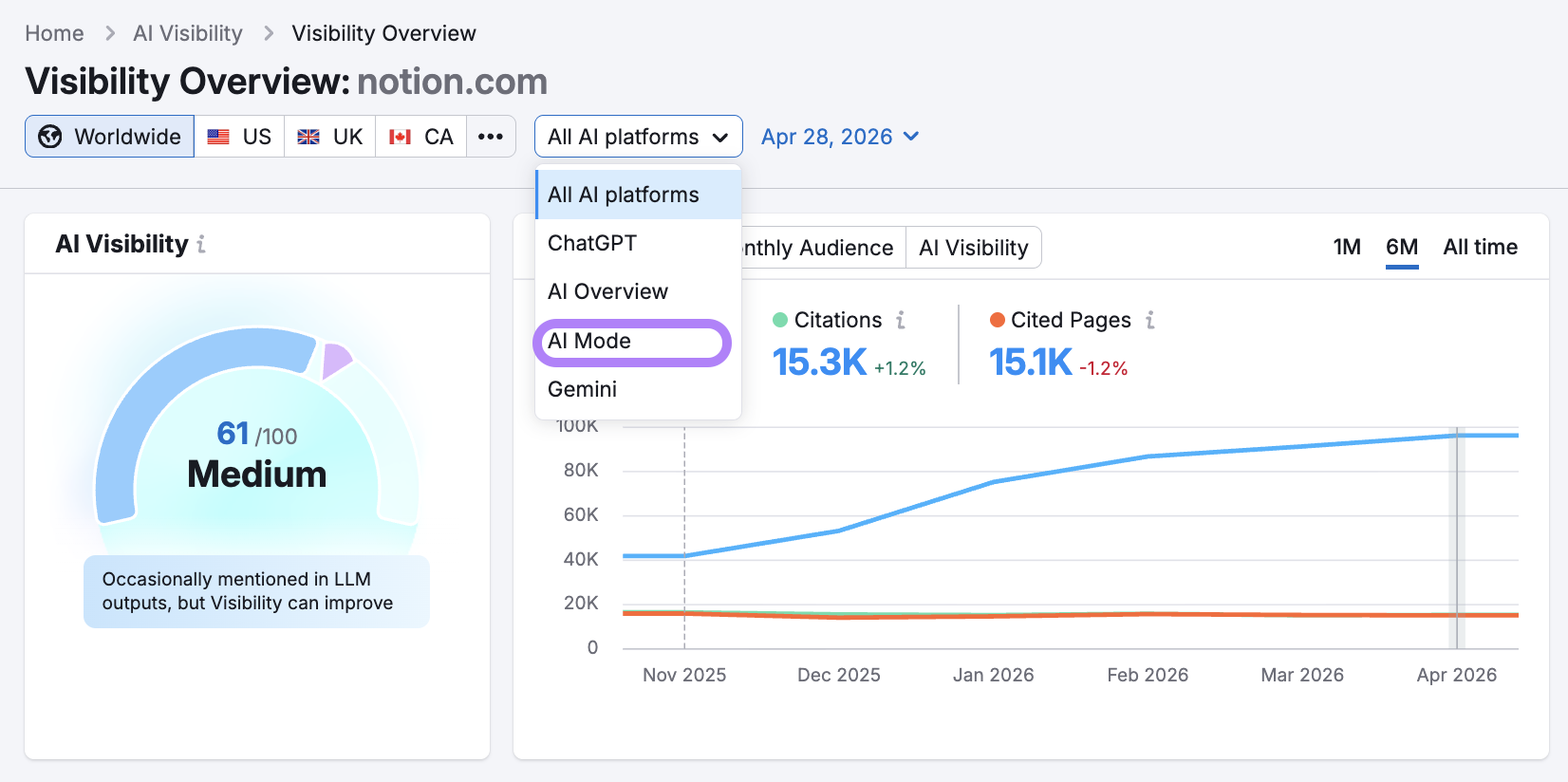Click the Feb 2026 axis label
The width and height of the screenshot is (1568, 782).
pyautogui.click(x=1148, y=675)
